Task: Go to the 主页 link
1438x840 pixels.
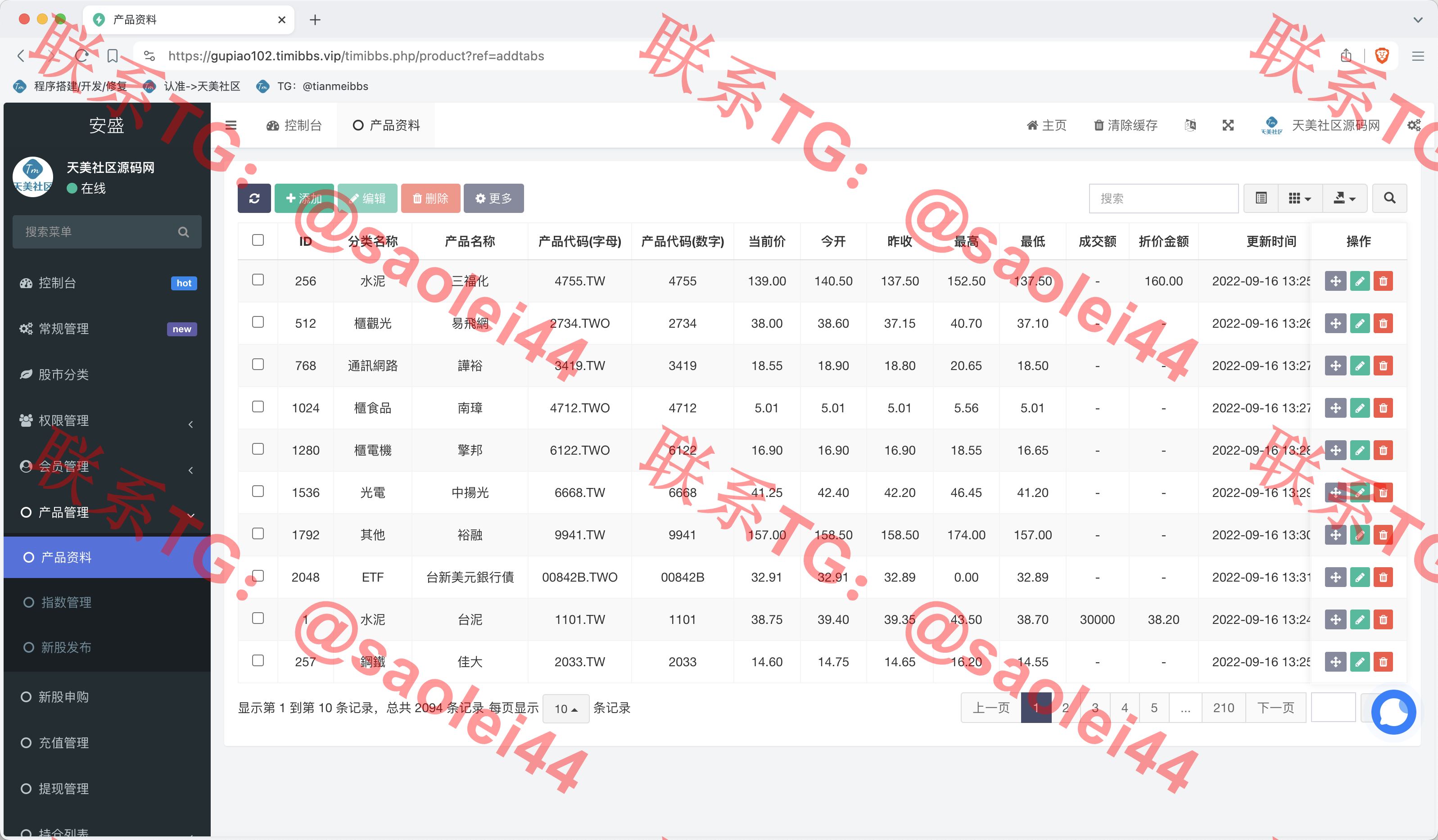Action: [1047, 125]
